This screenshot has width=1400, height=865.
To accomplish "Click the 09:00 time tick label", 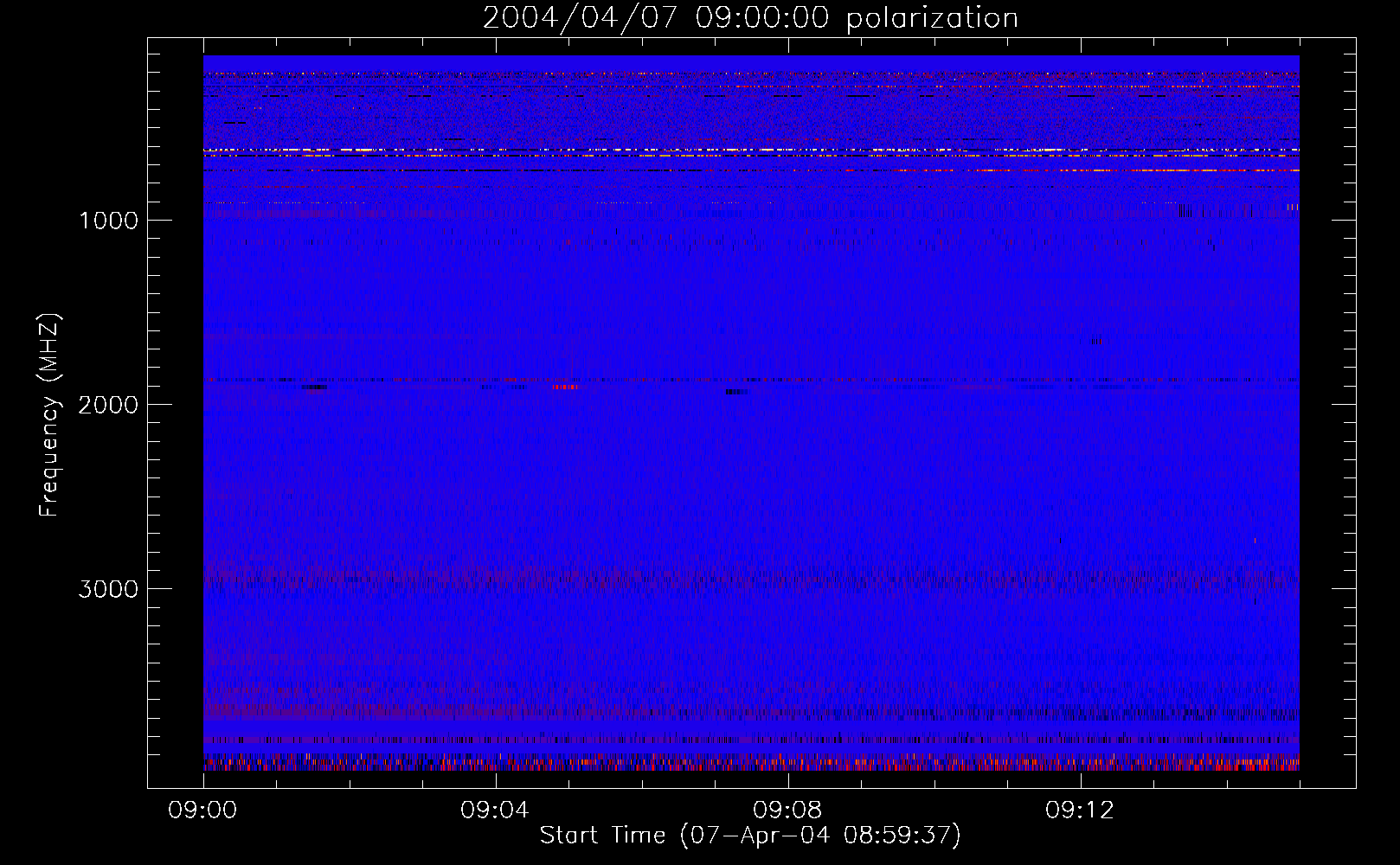I will [x=203, y=811].
